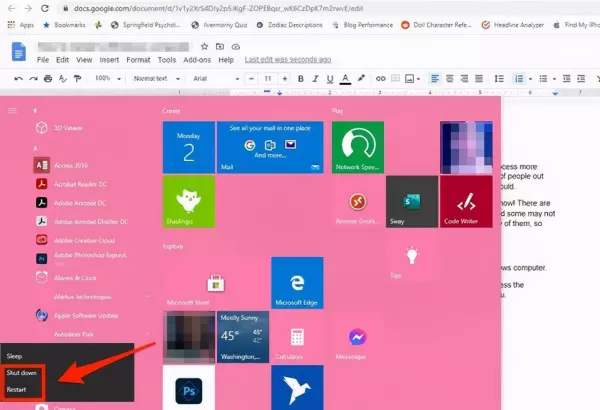Open the Arial font dropdown
The height and width of the screenshot is (410, 600).
(x=216, y=78)
